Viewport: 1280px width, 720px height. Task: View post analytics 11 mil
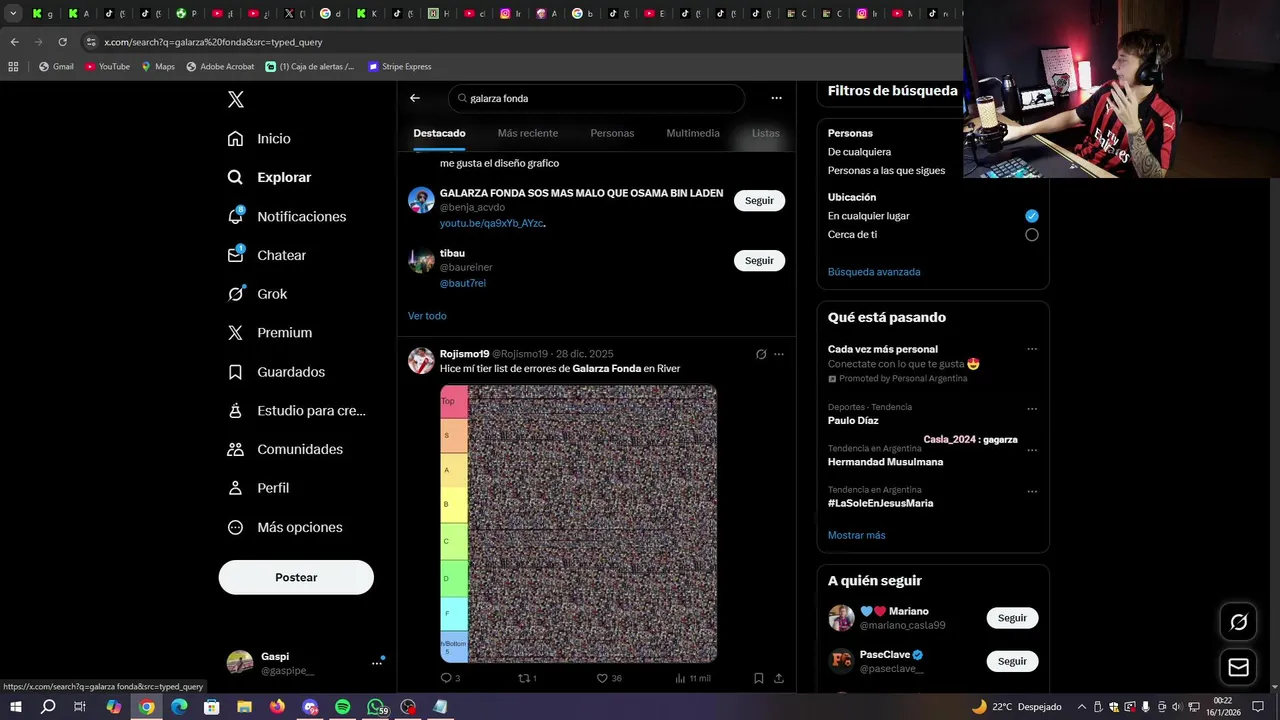pos(692,678)
